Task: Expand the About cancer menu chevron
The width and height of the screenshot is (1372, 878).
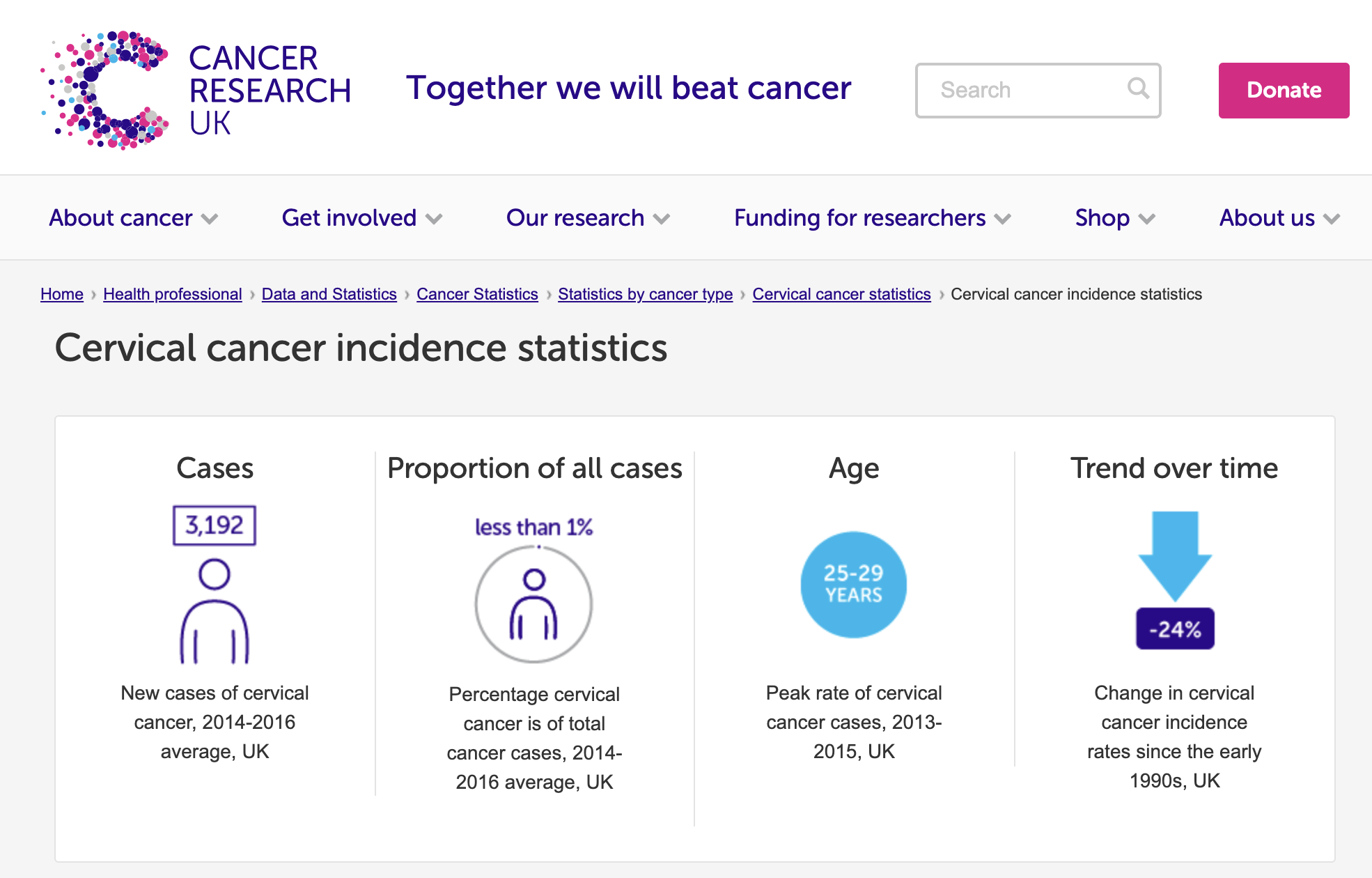Action: [x=210, y=219]
